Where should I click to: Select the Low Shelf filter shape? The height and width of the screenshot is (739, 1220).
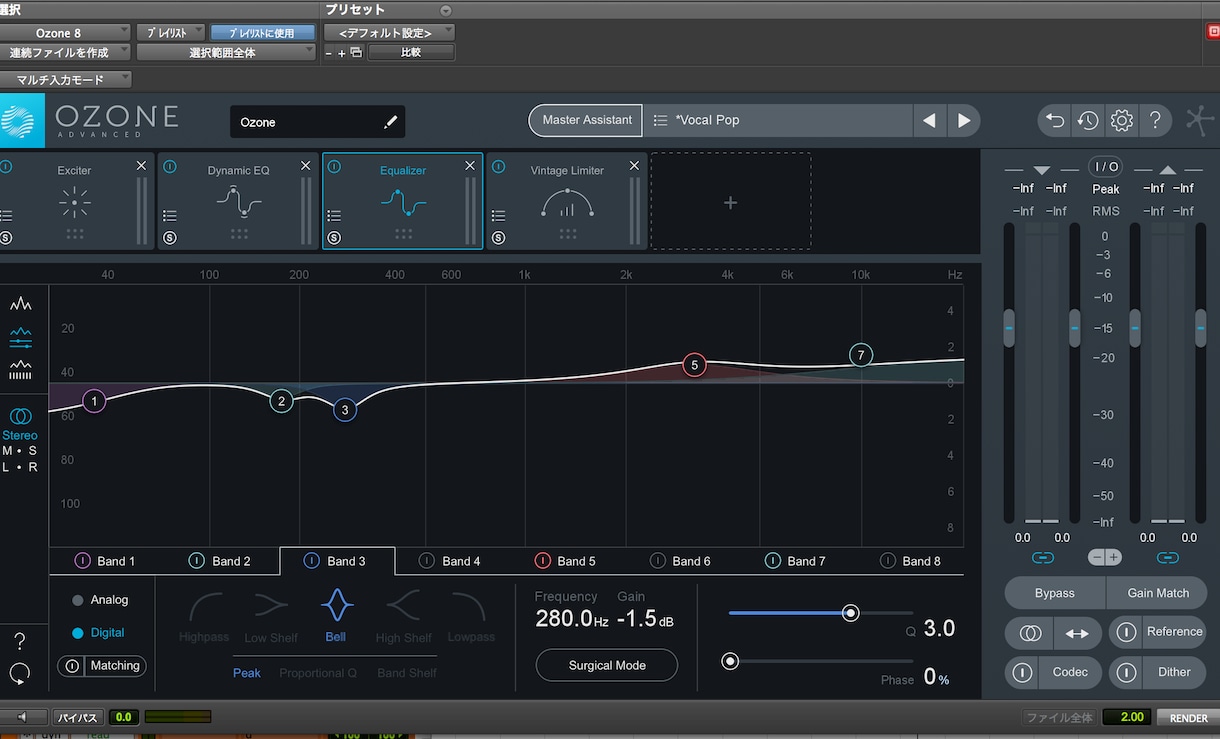tap(271, 615)
